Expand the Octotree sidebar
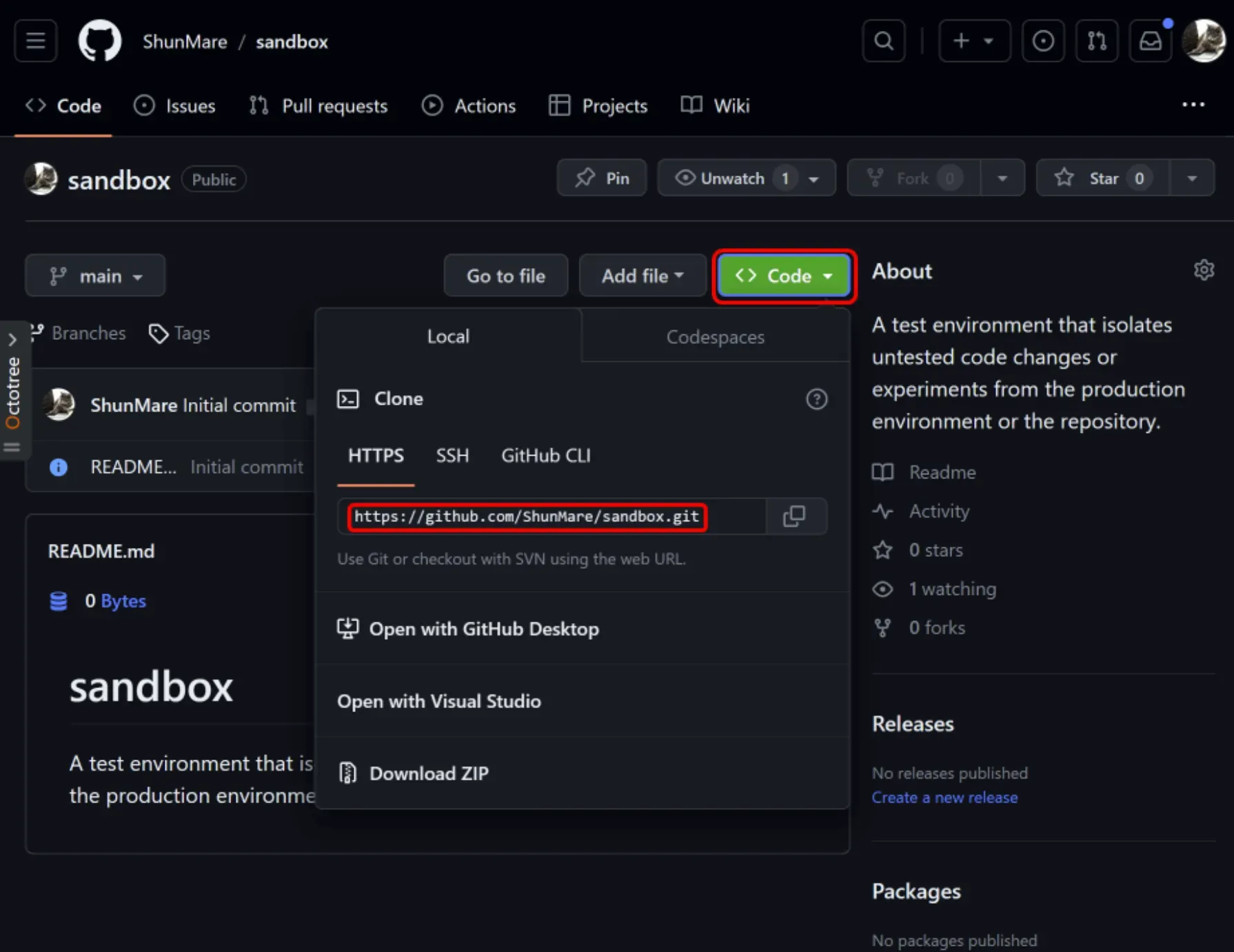The width and height of the screenshot is (1234, 952). (12, 339)
